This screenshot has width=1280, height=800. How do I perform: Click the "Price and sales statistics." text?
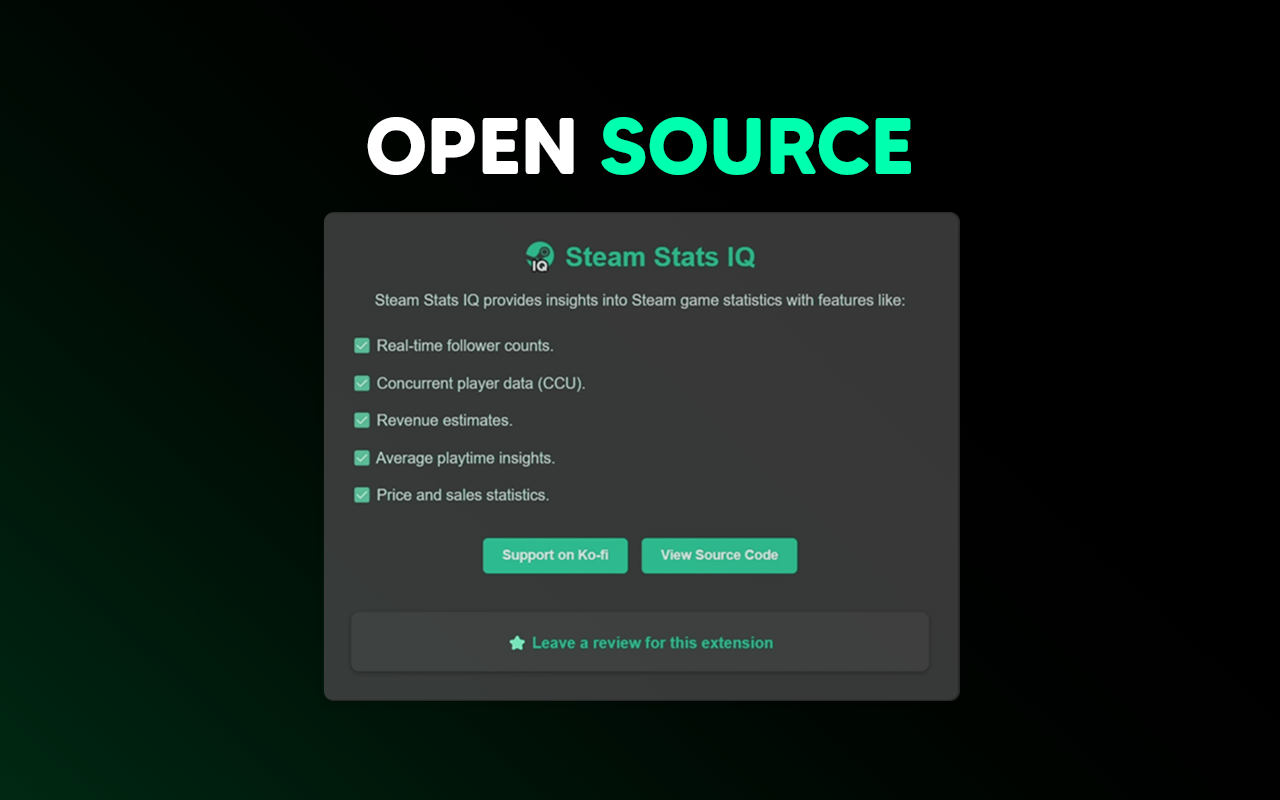pyautogui.click(x=463, y=495)
